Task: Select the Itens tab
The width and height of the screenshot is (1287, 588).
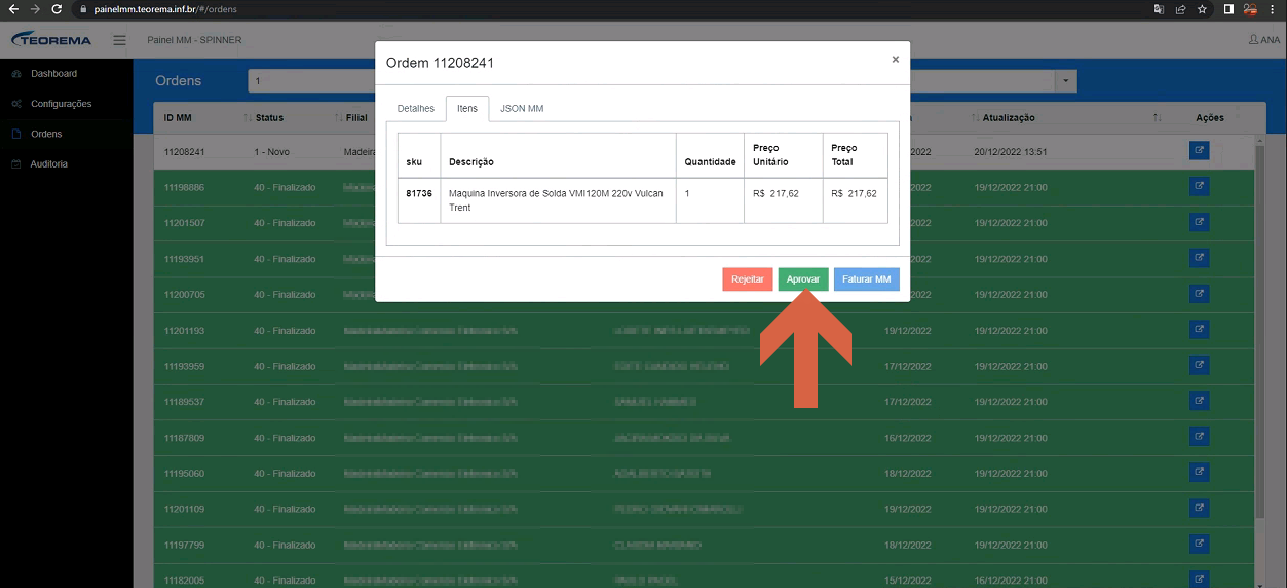Action: 467,108
